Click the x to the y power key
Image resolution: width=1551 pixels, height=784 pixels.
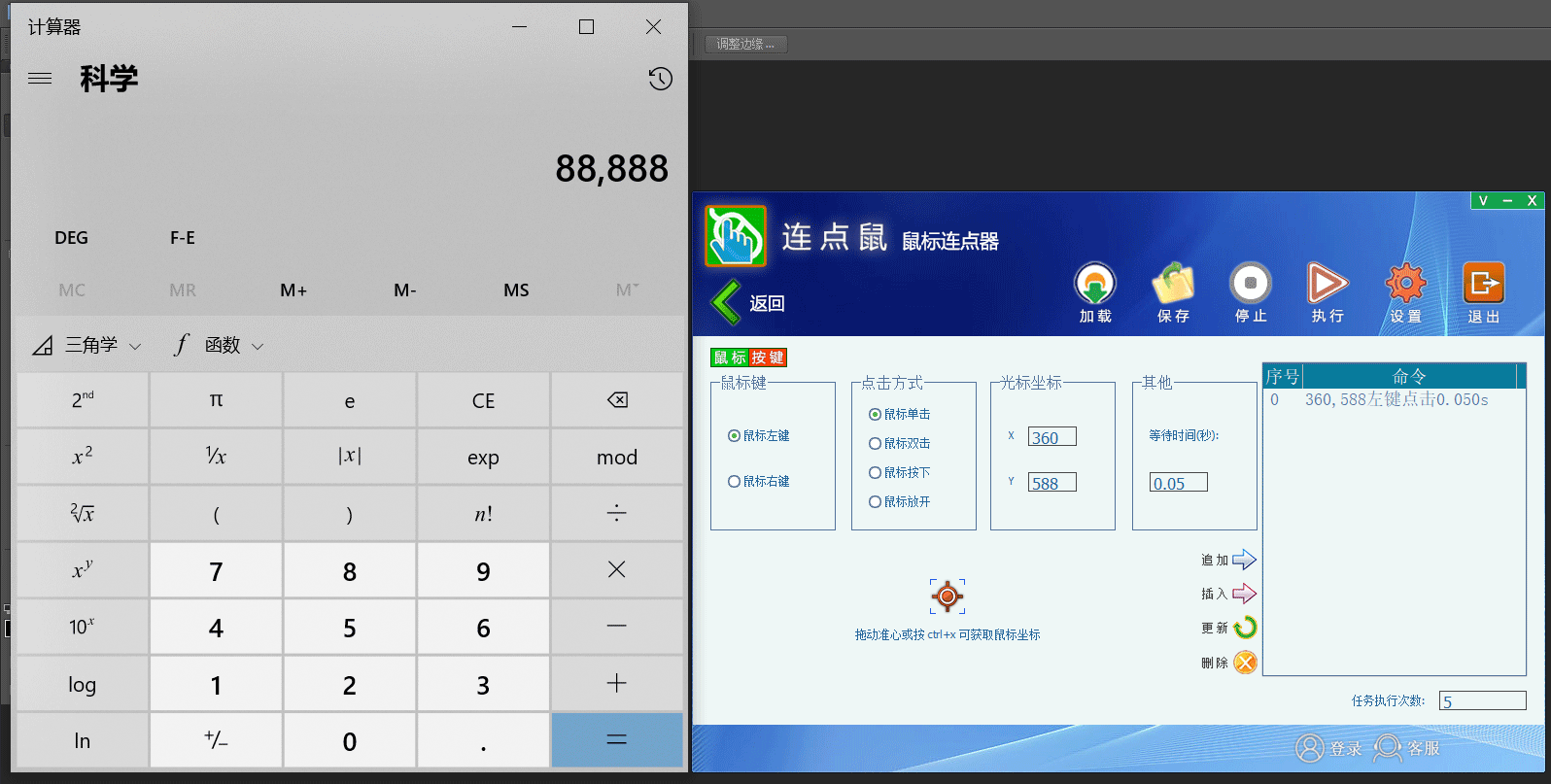tap(83, 570)
